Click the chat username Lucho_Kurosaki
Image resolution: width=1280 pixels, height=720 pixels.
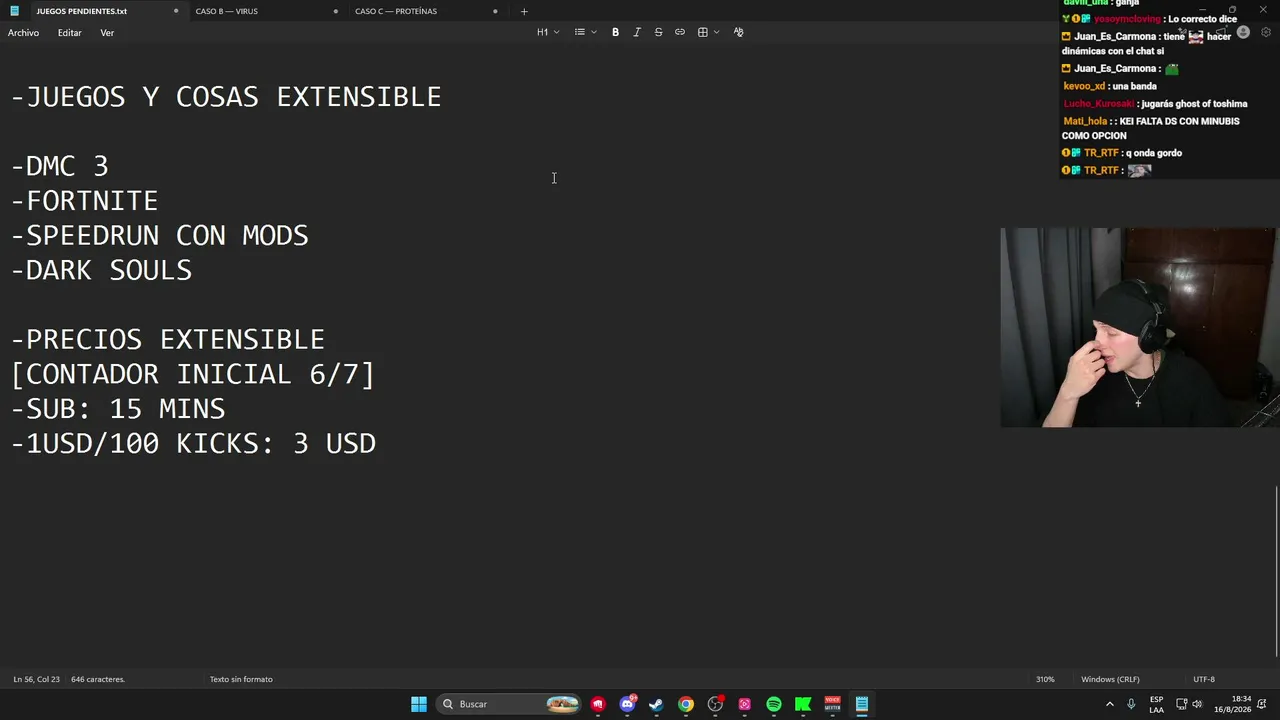click(x=1099, y=104)
